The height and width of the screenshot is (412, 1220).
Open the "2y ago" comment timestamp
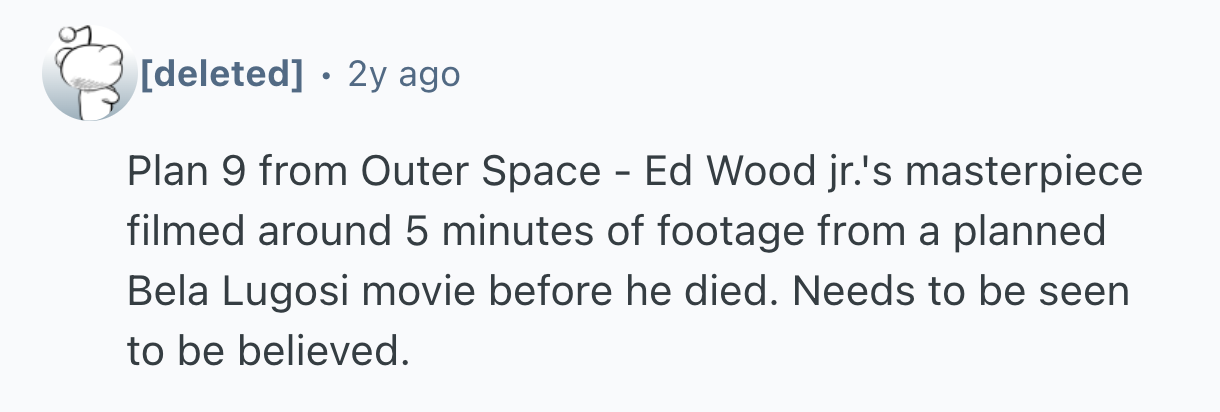pos(403,73)
